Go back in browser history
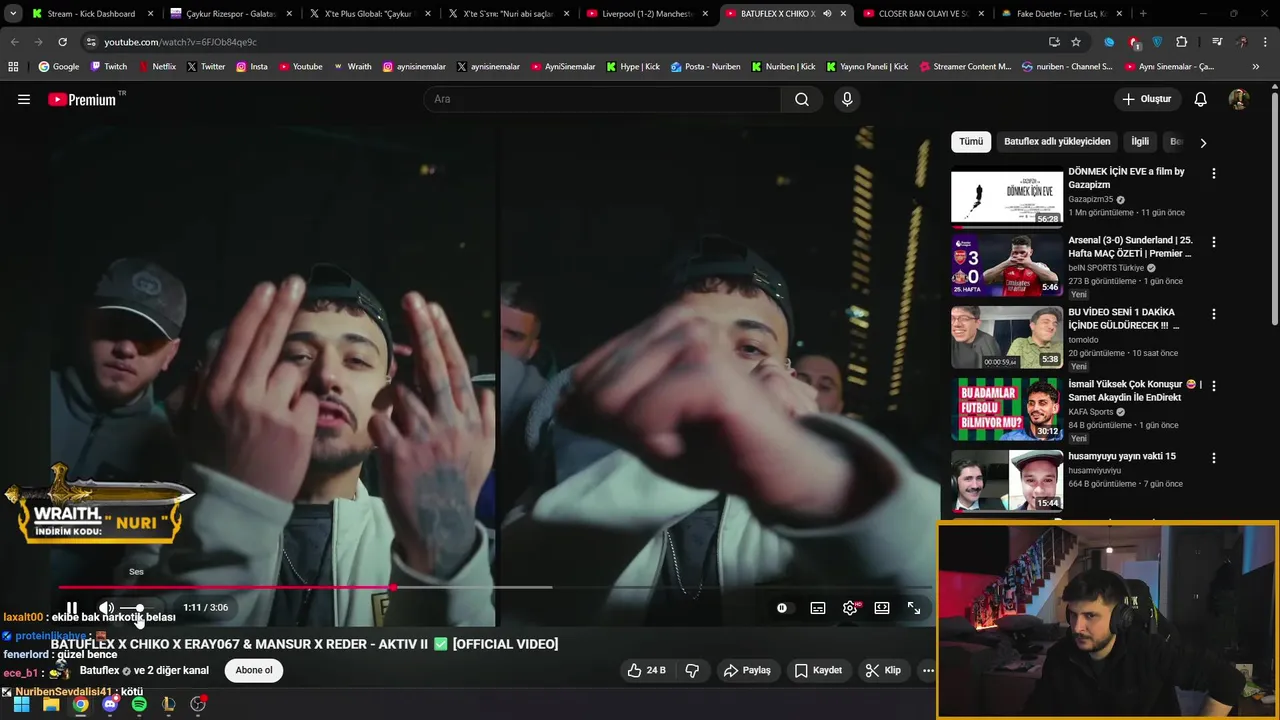Viewport: 1280px width, 720px height. click(14, 42)
